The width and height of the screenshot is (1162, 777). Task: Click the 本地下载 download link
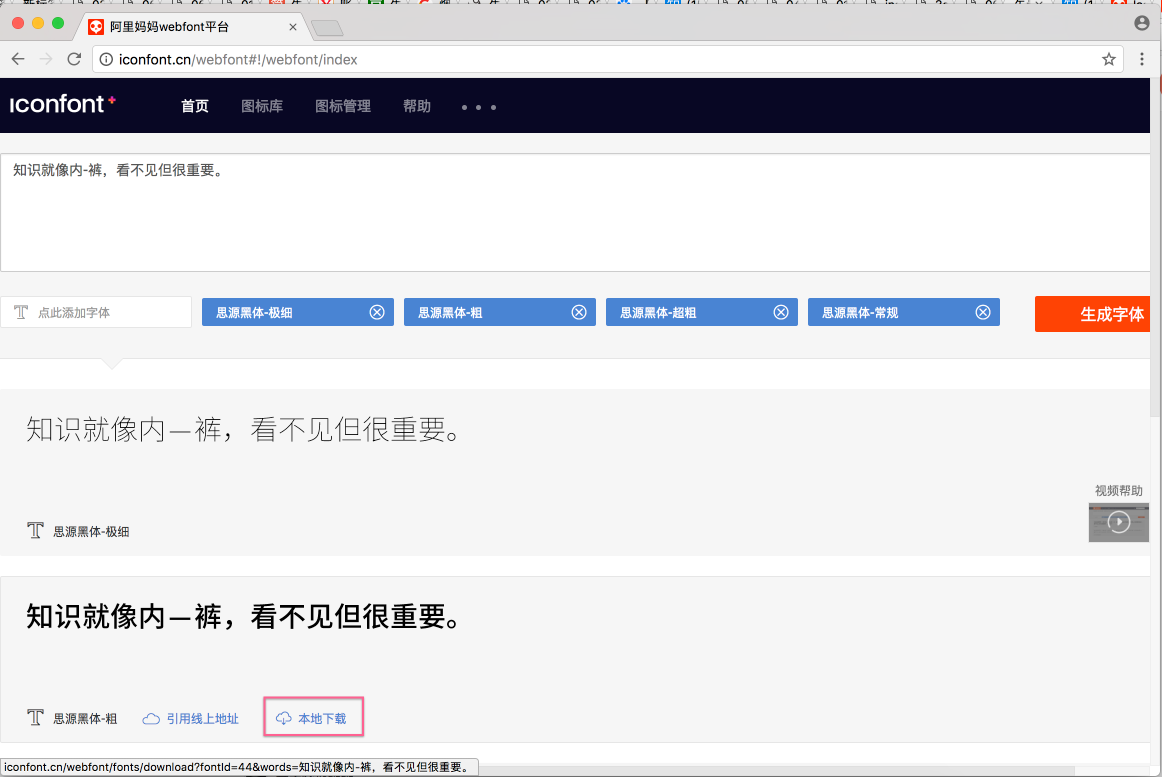pyautogui.click(x=313, y=718)
